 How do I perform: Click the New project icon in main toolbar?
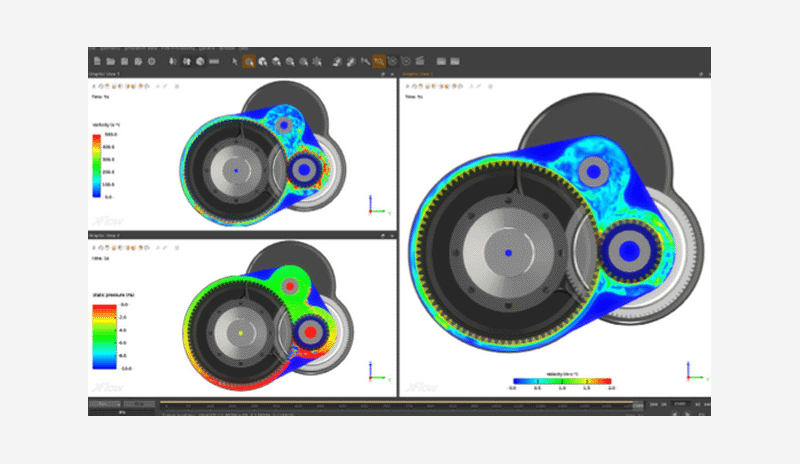tap(95, 61)
